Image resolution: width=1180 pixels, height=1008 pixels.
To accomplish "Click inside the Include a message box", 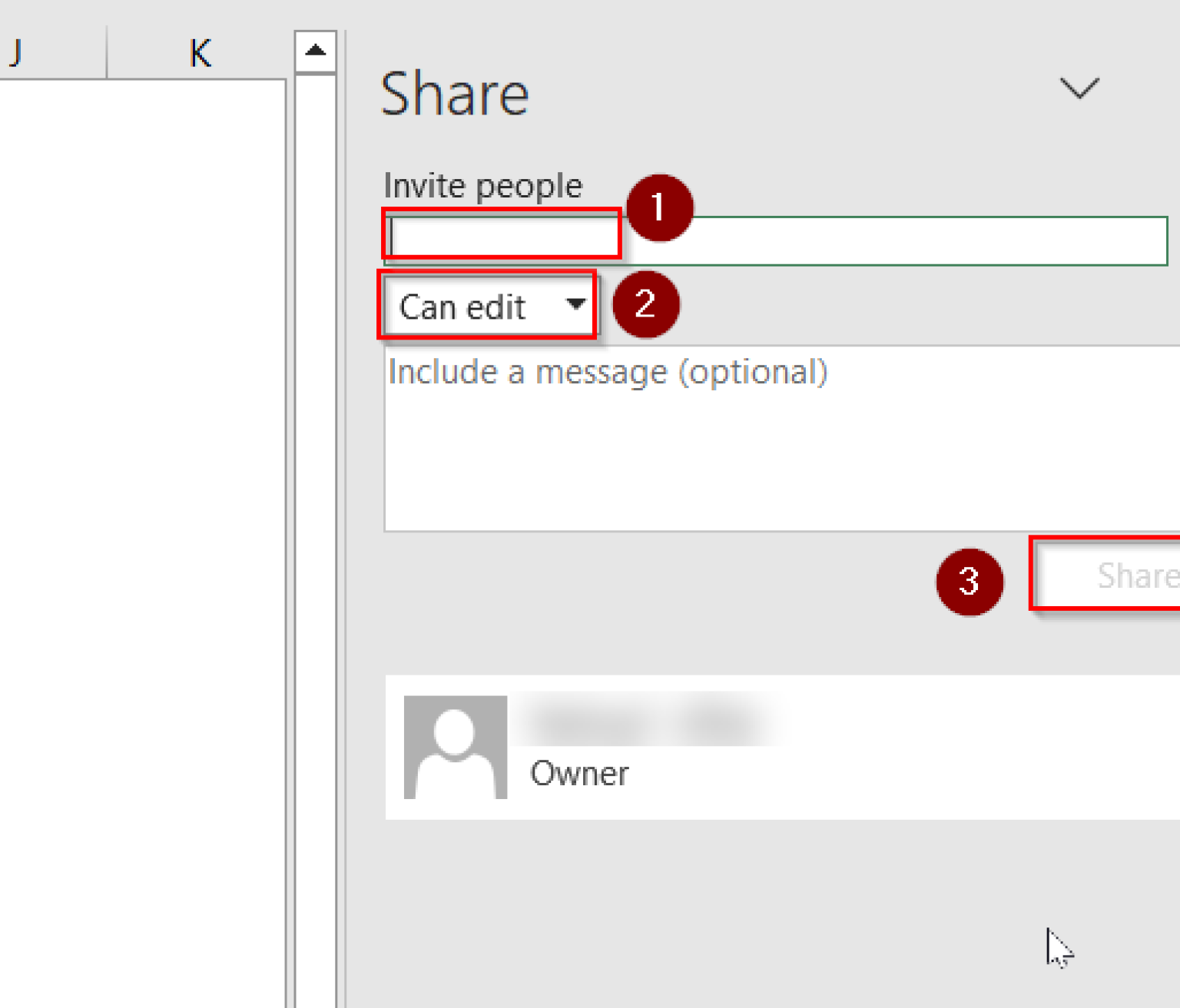I will coord(768,438).
